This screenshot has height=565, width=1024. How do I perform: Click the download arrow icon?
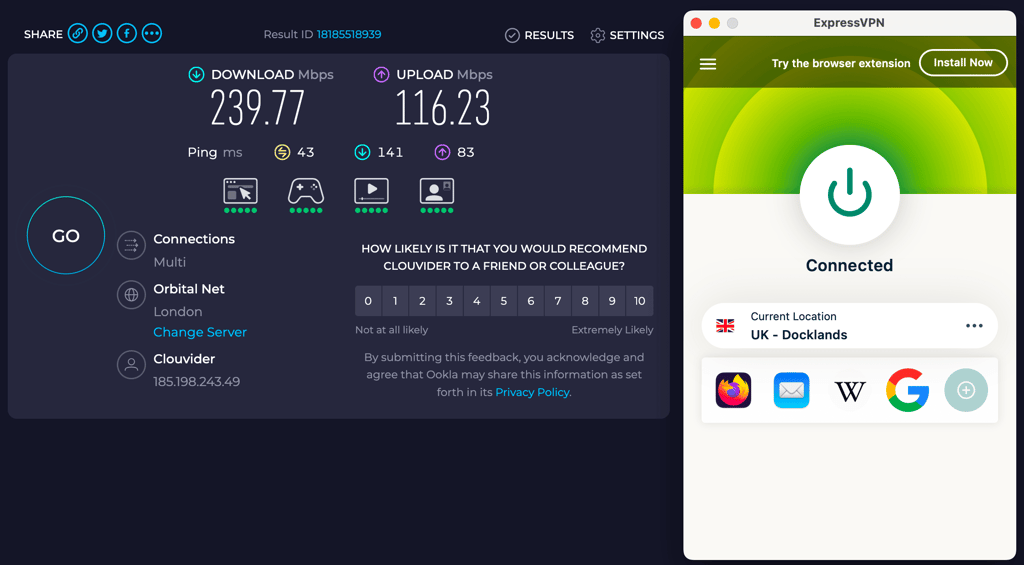[x=196, y=74]
